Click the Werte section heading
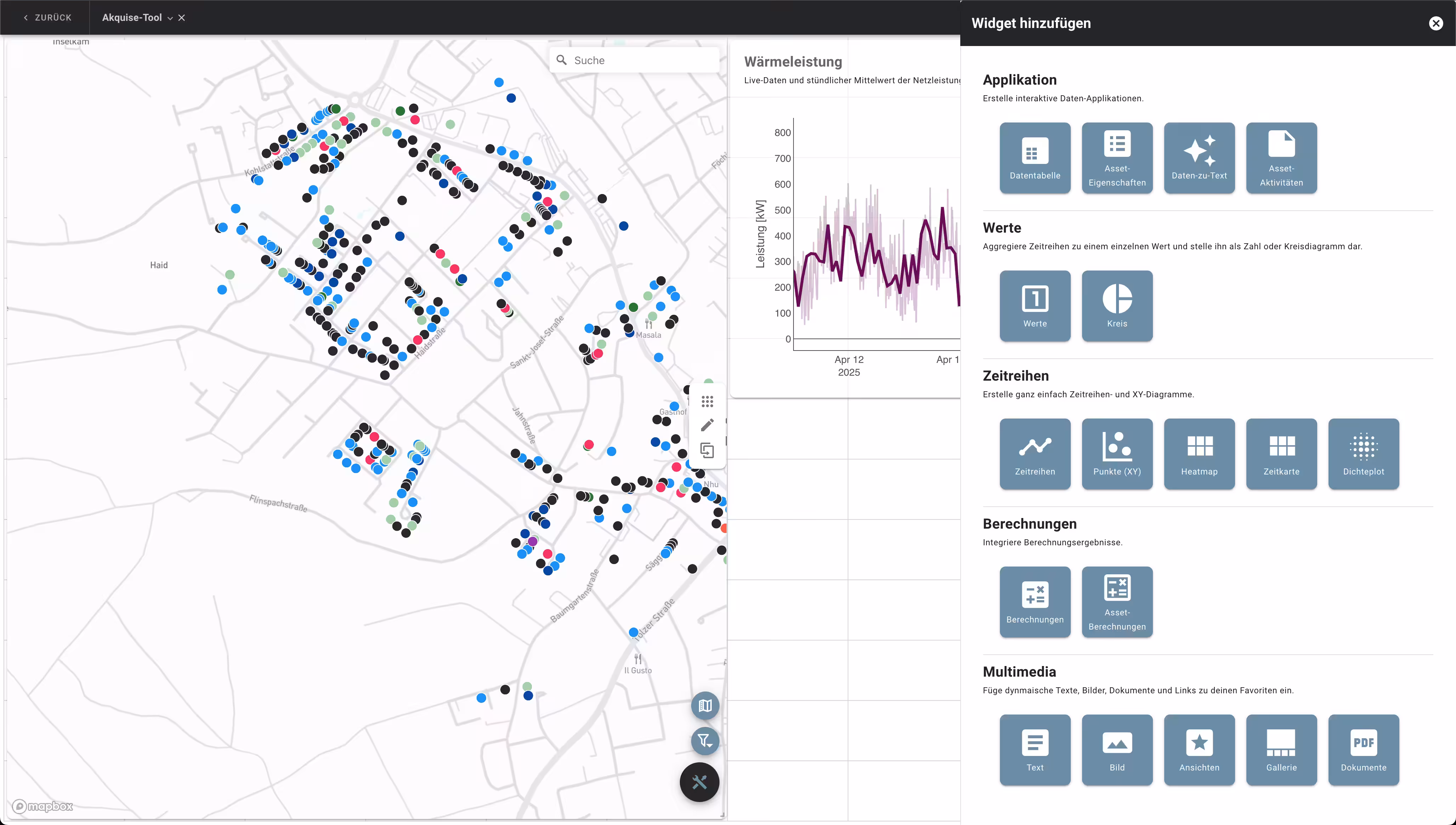The width and height of the screenshot is (1456, 825). (x=1002, y=228)
